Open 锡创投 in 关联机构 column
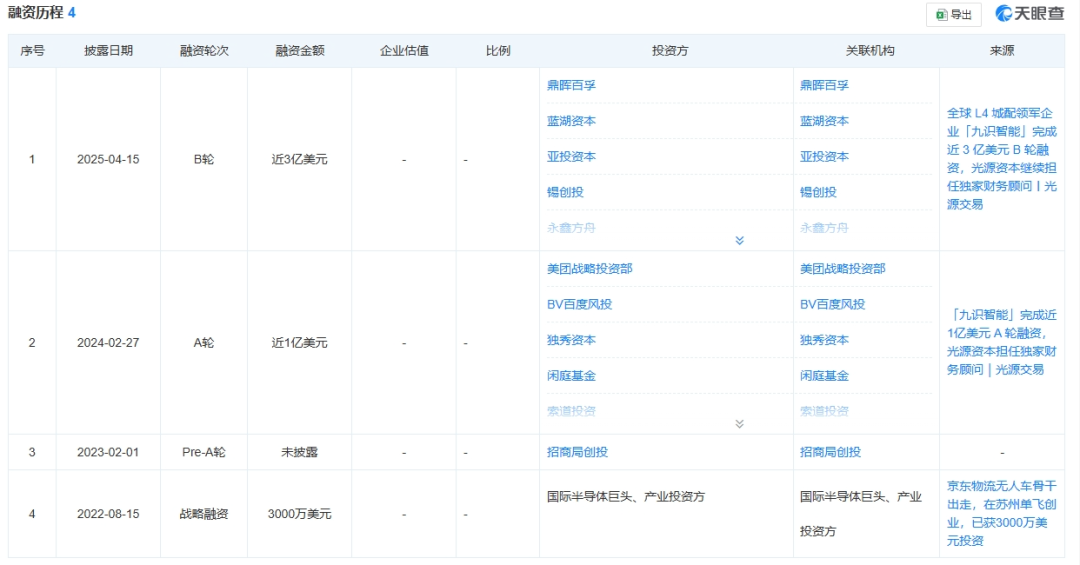Screen dimensions: 1080x565 818,192
